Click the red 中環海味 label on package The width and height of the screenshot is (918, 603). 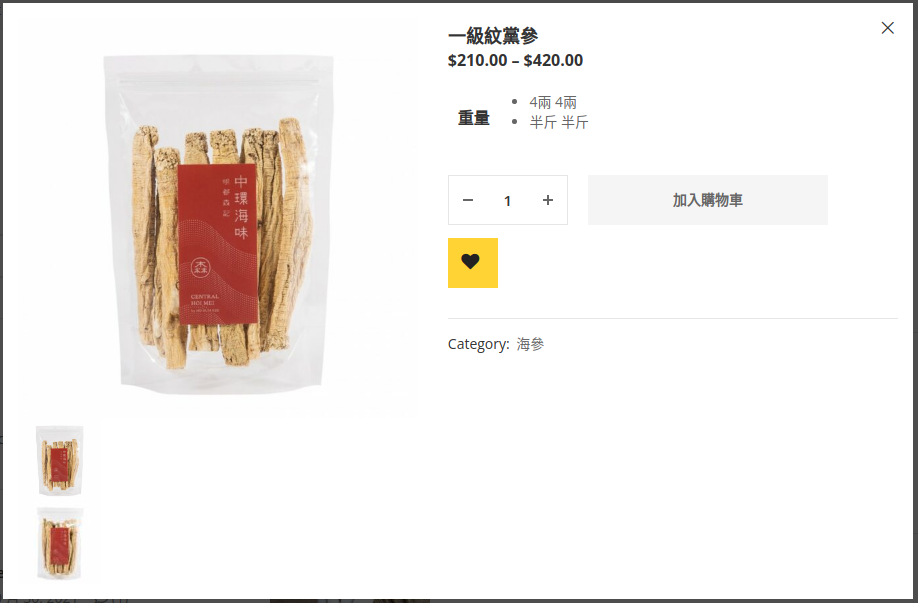tap(217, 244)
